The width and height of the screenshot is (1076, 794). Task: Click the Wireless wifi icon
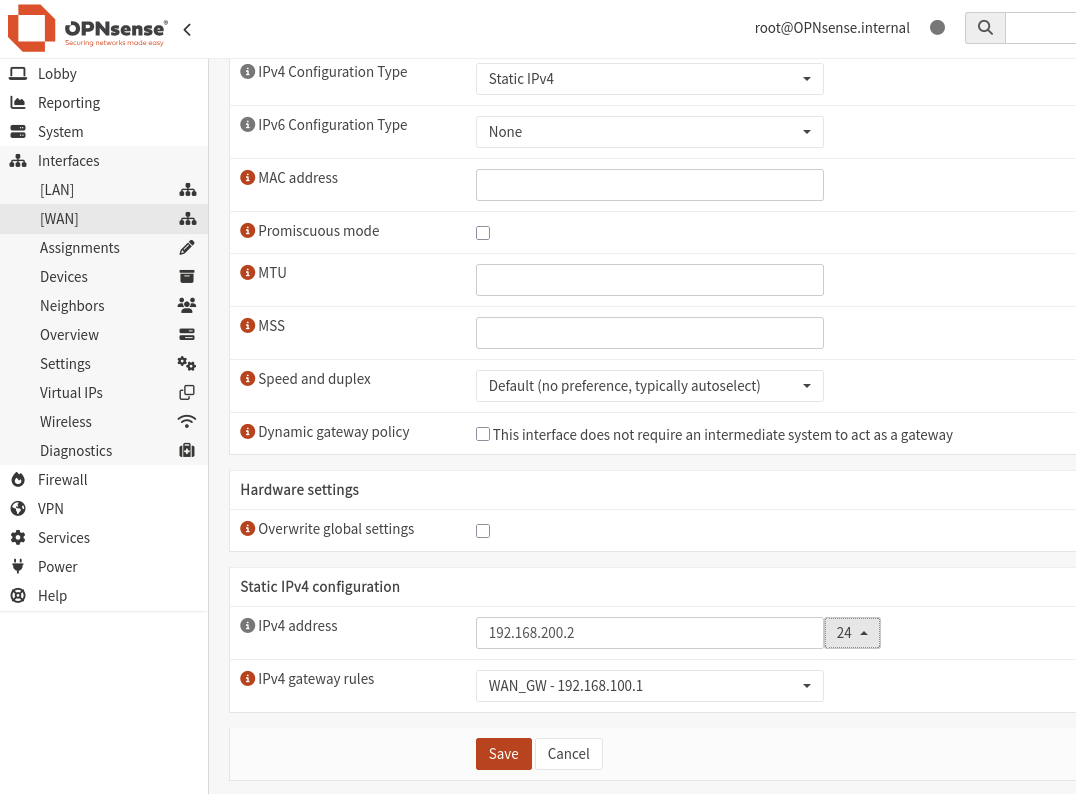pos(187,421)
